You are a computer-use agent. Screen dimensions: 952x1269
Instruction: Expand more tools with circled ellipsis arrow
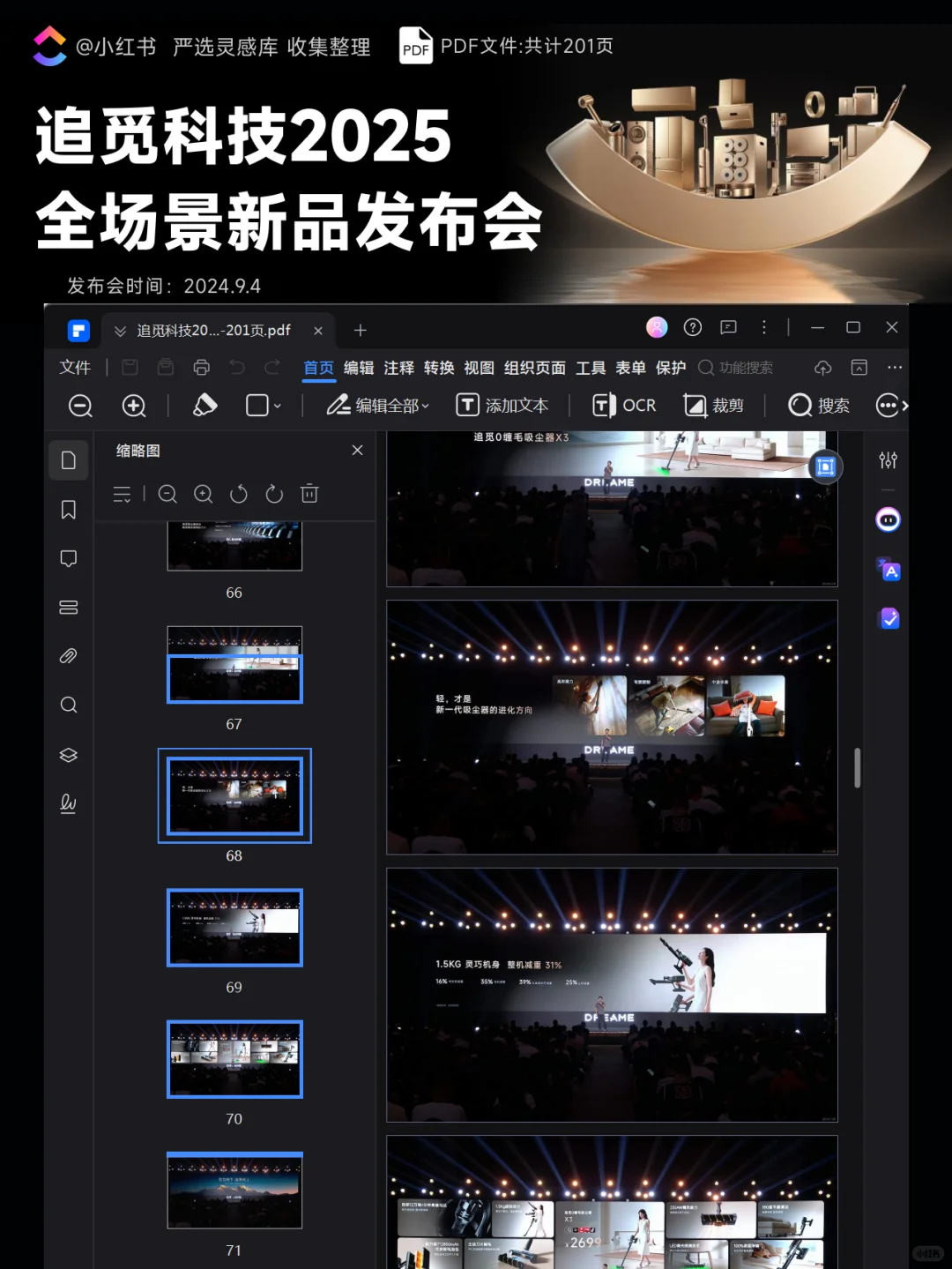tap(892, 405)
